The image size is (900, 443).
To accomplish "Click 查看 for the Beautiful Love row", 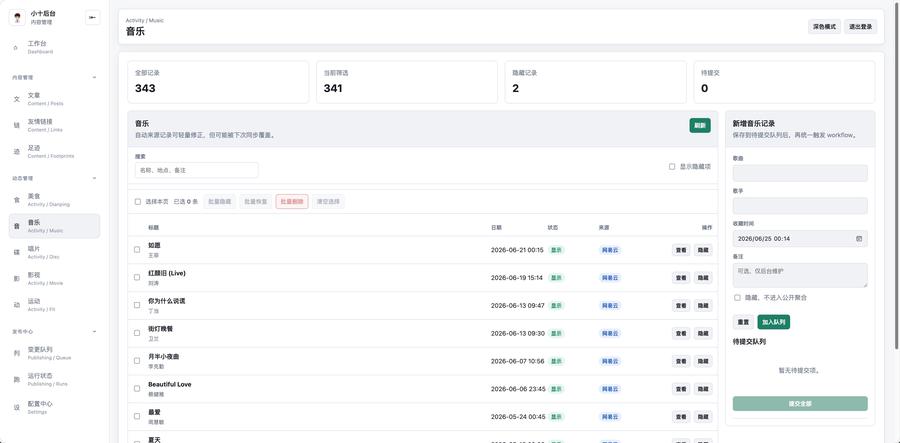I will [x=681, y=388].
